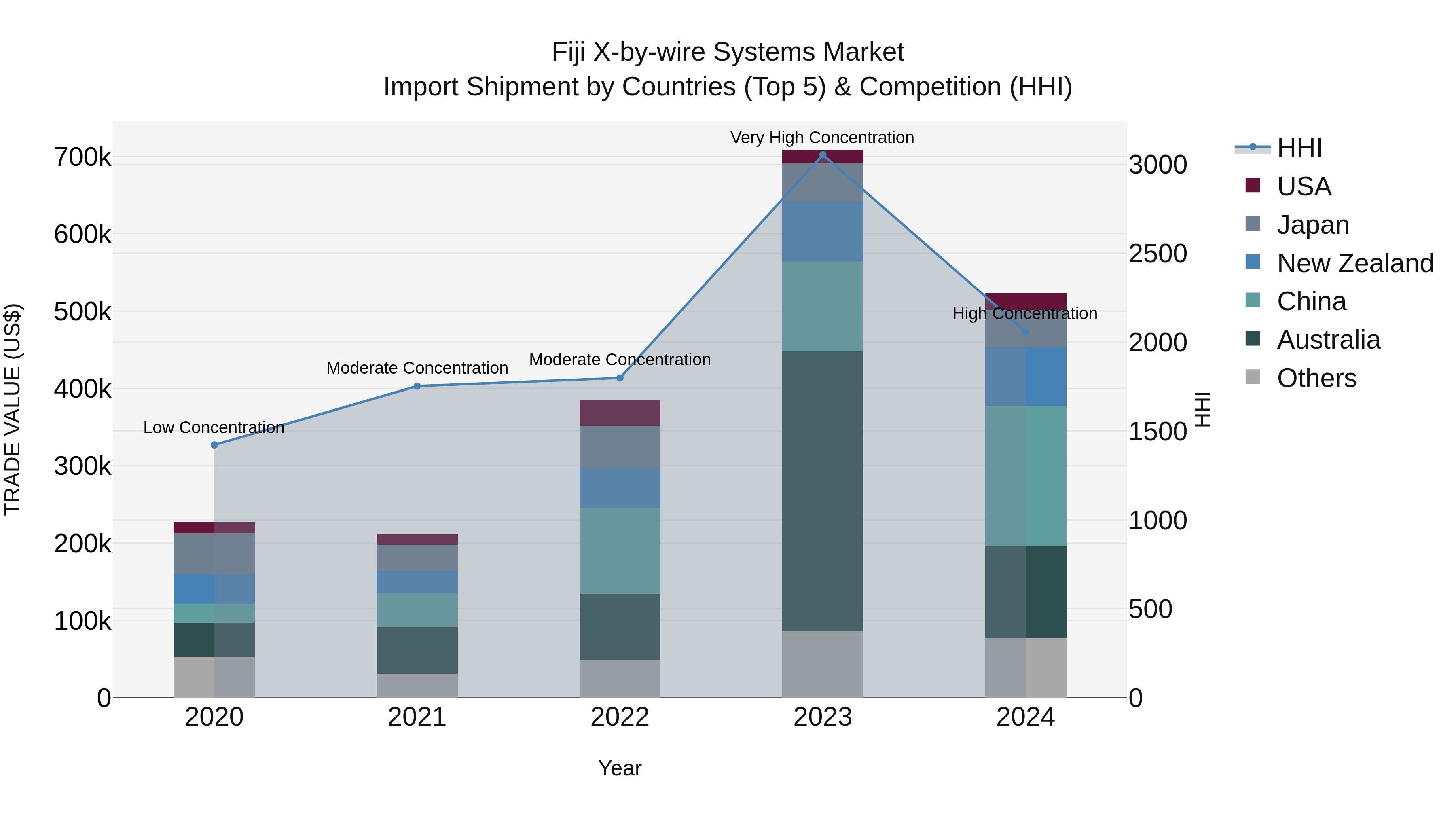Click the China segment of 2022 bar
The image size is (1456, 819).
pos(620,550)
